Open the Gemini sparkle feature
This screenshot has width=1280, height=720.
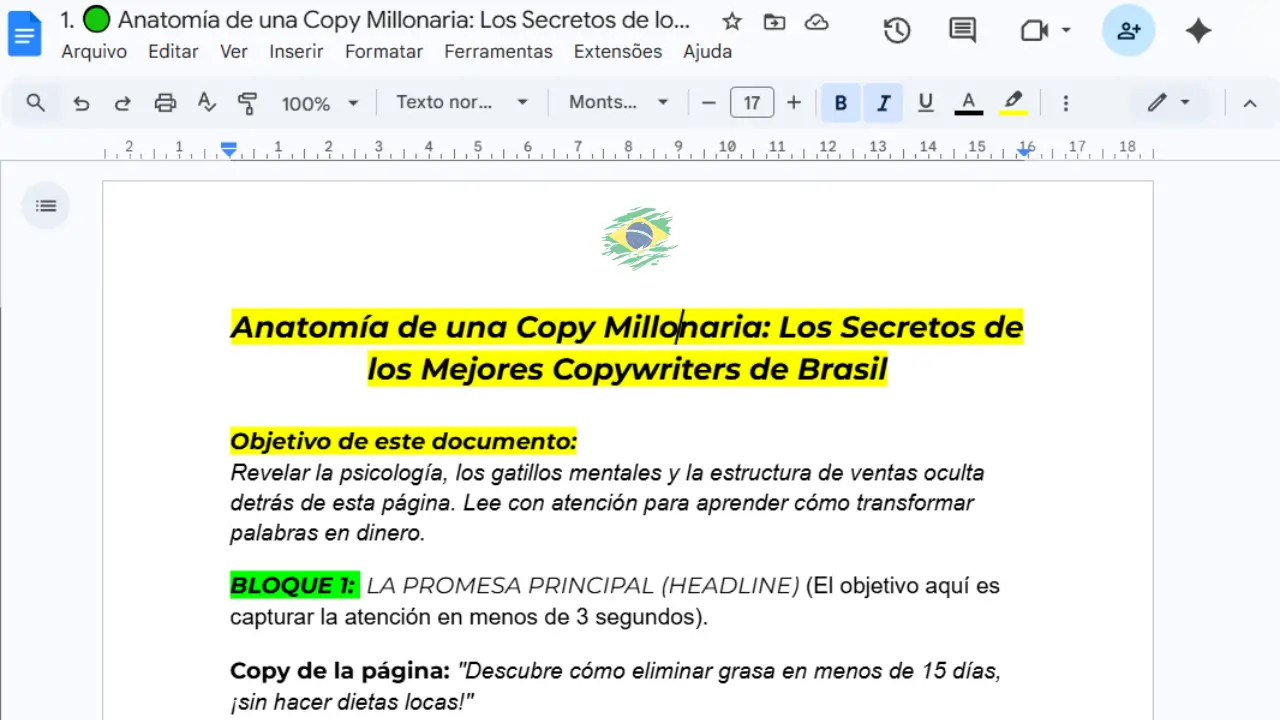click(x=1199, y=30)
